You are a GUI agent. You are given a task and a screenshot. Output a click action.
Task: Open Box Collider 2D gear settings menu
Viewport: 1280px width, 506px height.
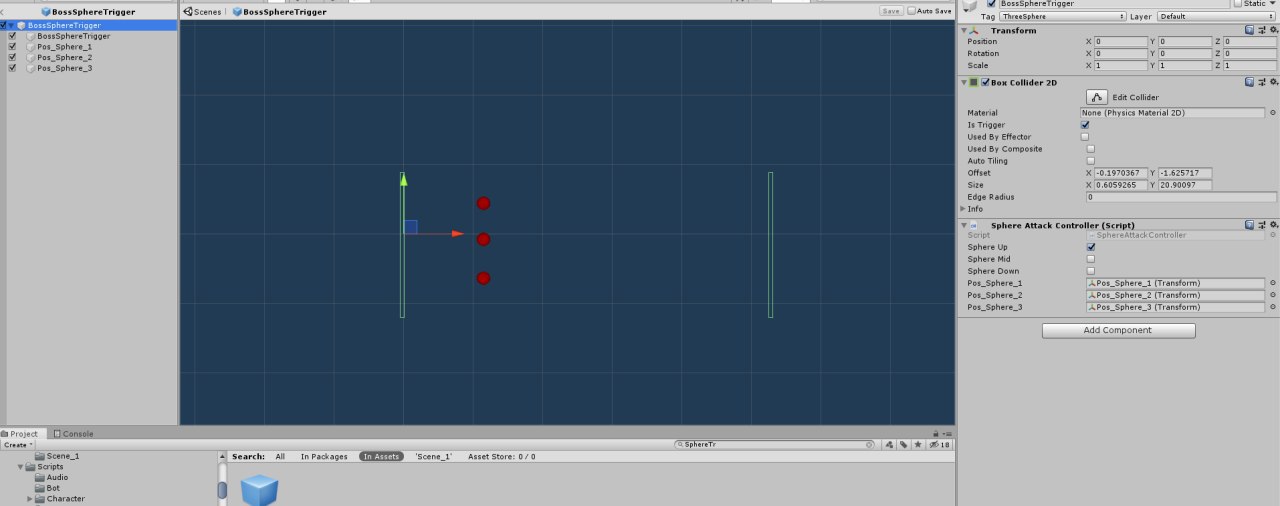(x=1273, y=82)
